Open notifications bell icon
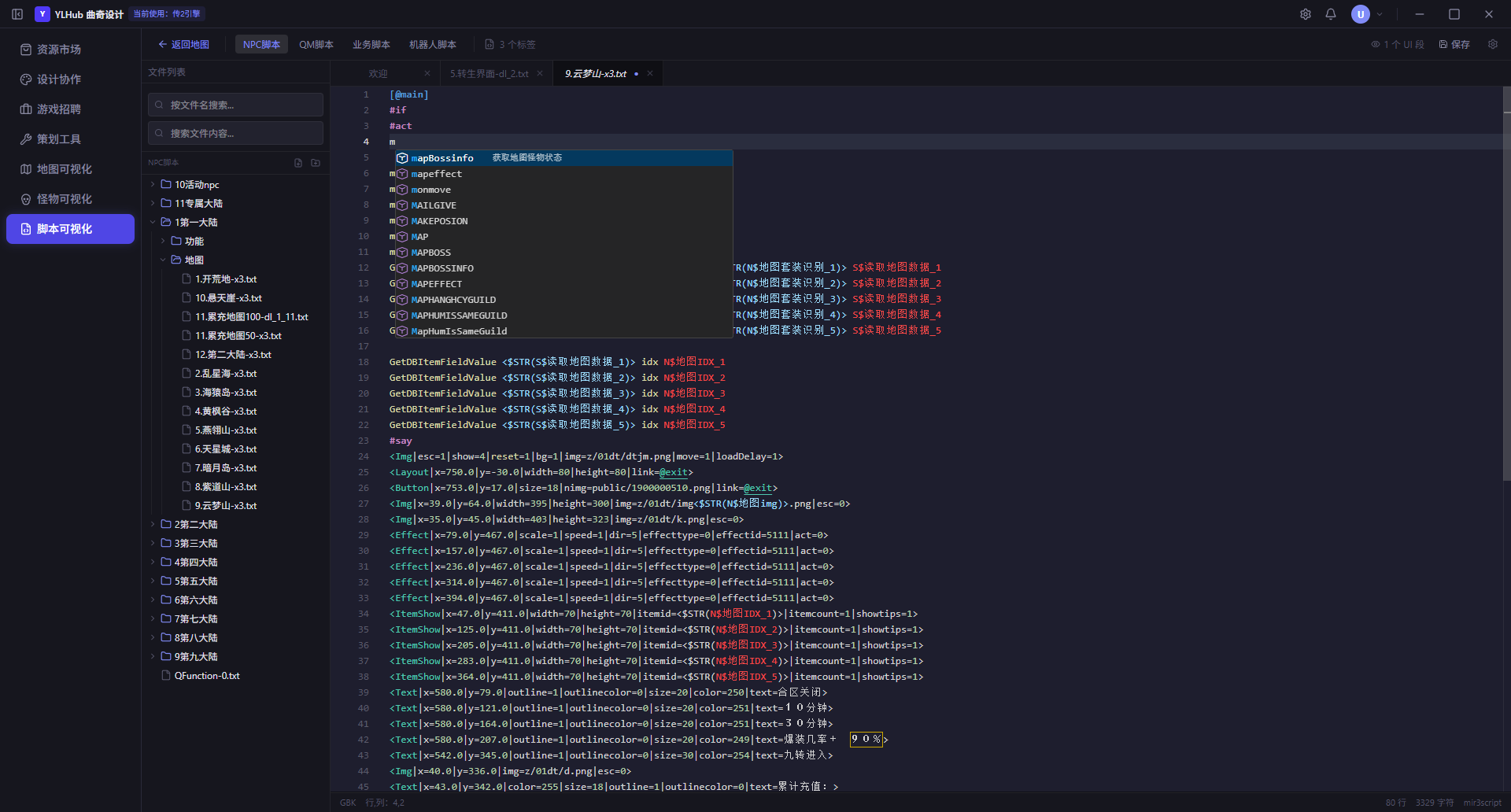 click(1331, 14)
